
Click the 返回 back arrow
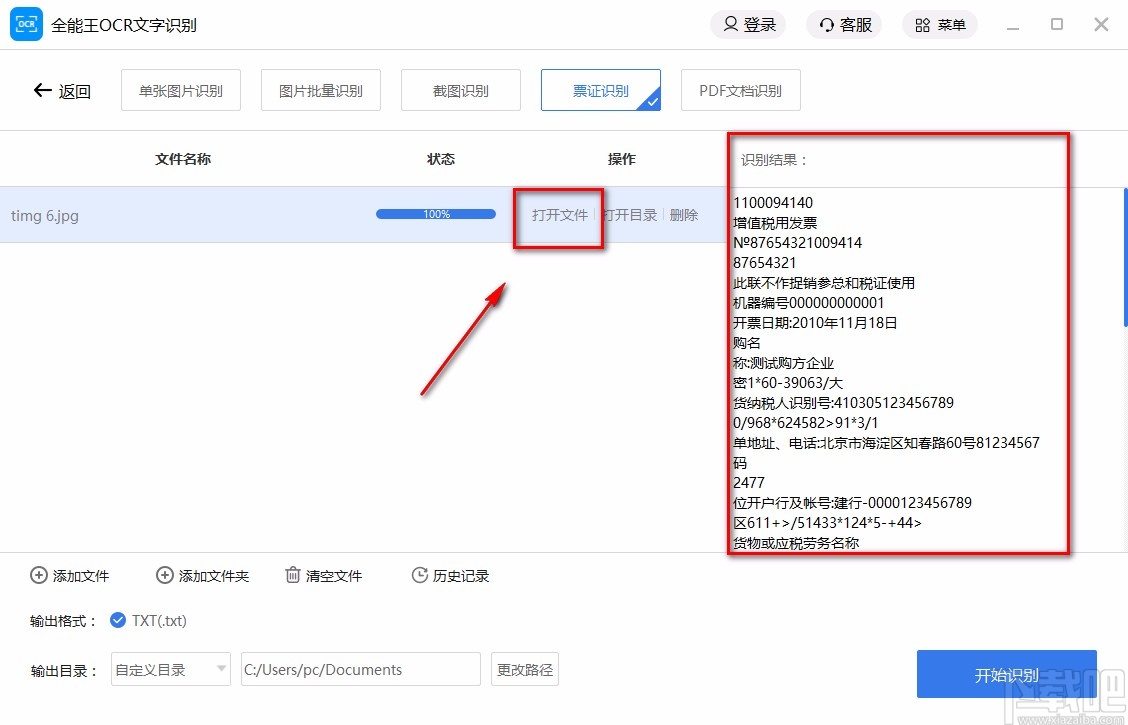point(41,89)
